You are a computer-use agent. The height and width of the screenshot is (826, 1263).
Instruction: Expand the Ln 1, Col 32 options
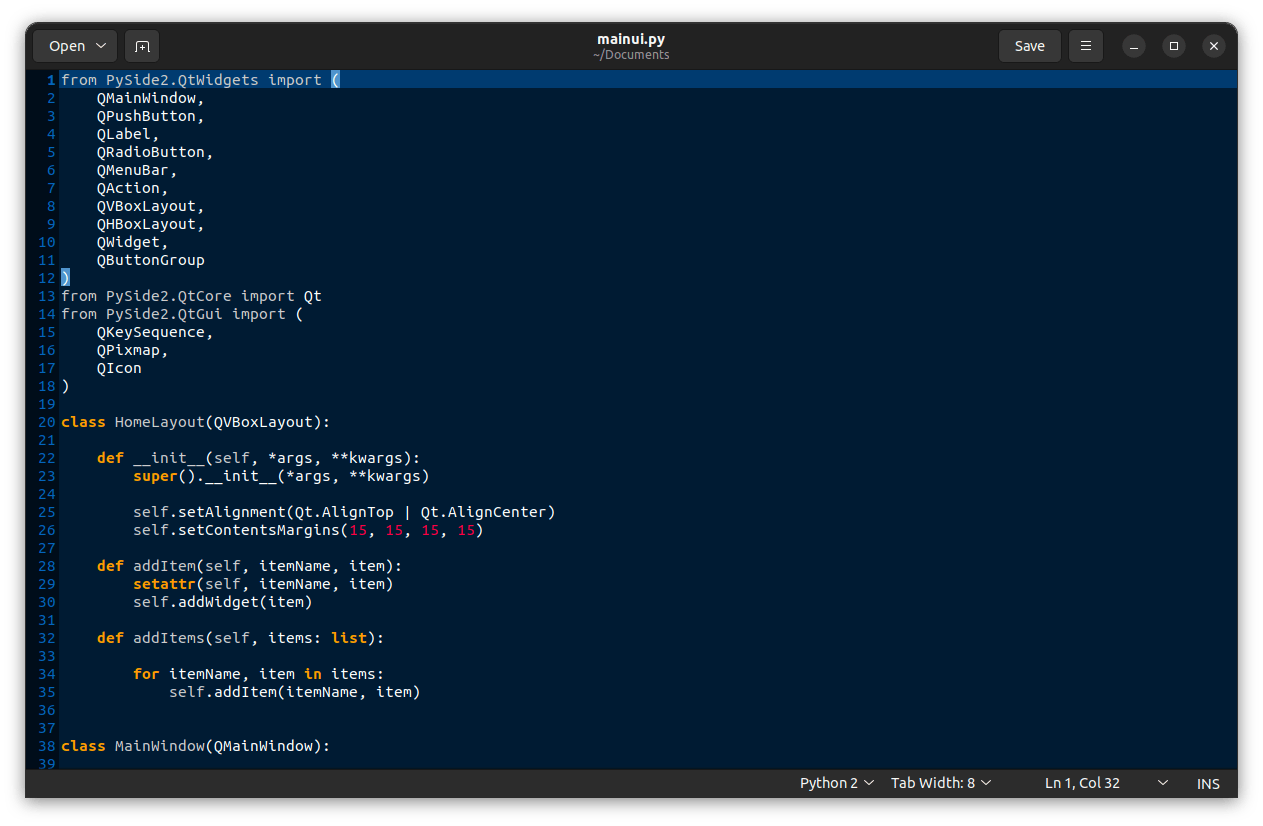click(x=1162, y=783)
